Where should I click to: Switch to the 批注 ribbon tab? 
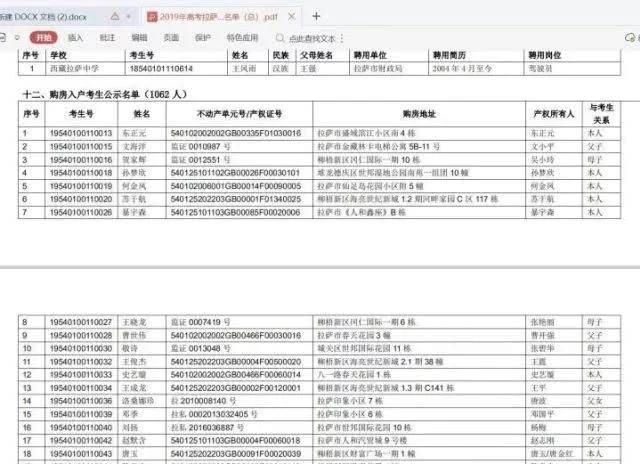107,37
